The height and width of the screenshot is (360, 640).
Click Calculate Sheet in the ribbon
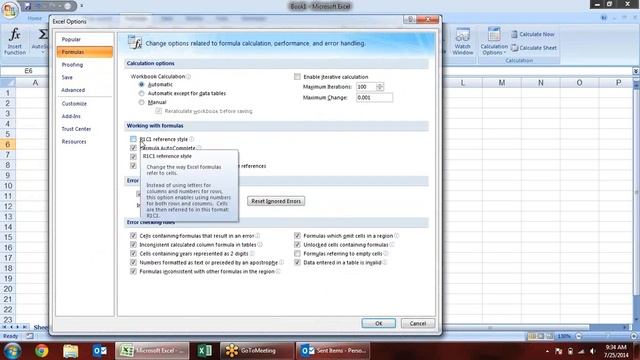(533, 48)
